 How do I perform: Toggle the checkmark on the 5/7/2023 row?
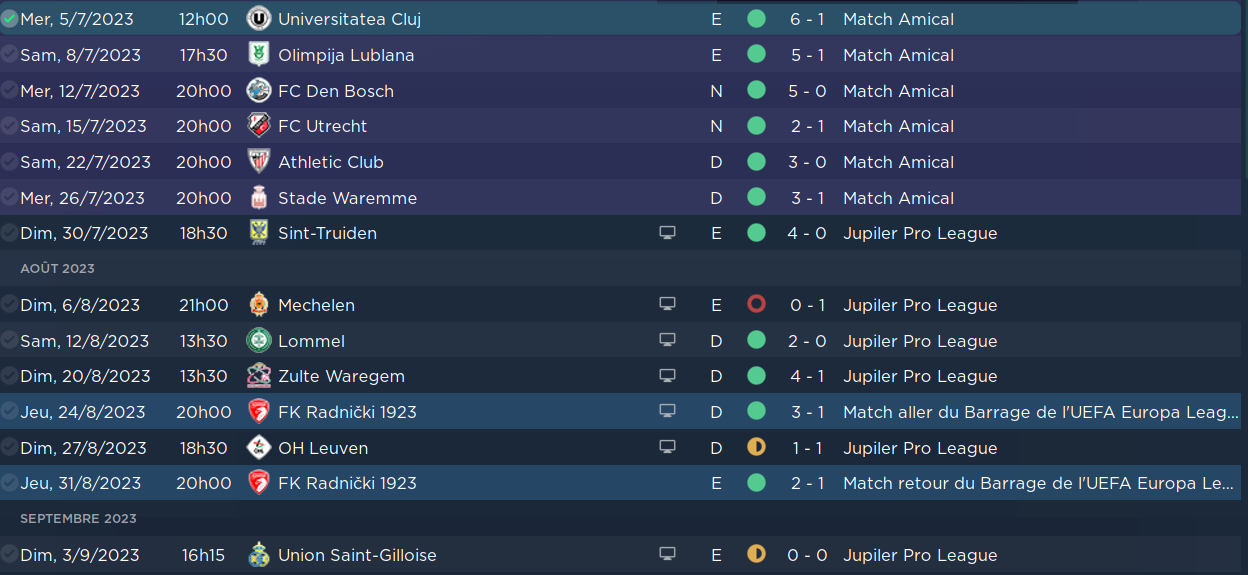(9, 19)
